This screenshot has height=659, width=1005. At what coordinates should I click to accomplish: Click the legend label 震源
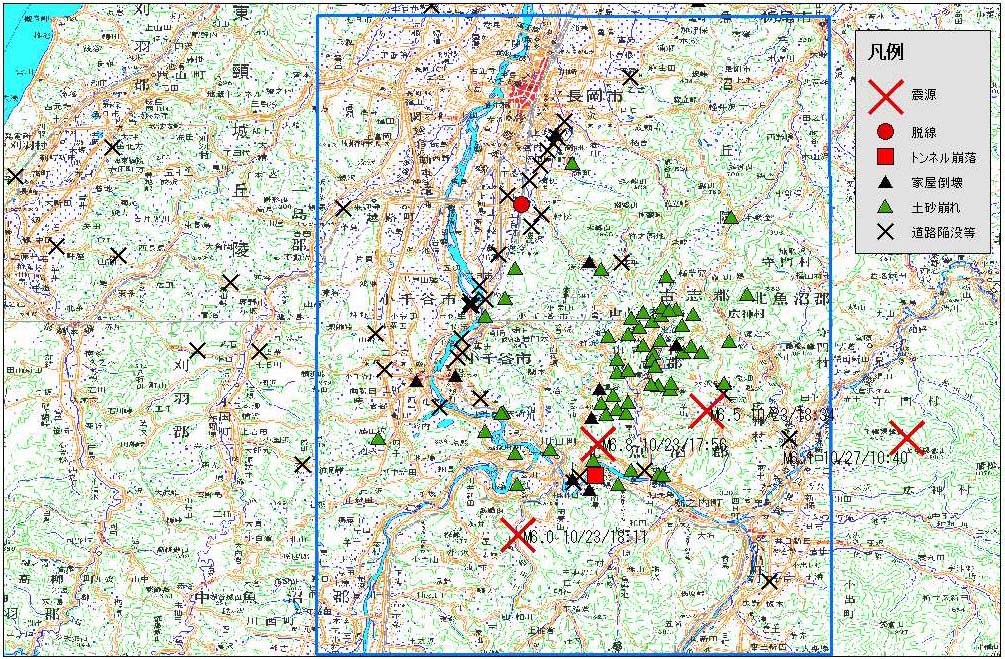(924, 95)
